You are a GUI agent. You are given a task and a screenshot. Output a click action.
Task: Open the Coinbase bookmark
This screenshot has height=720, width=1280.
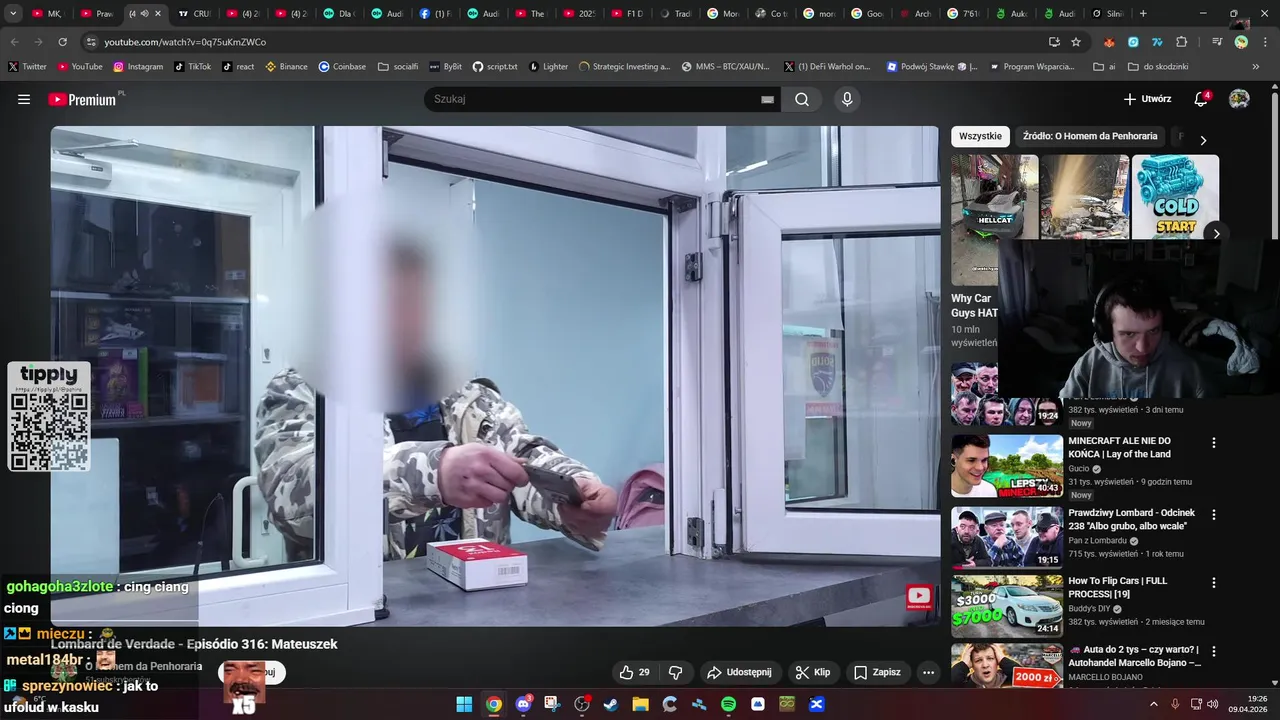342,67
